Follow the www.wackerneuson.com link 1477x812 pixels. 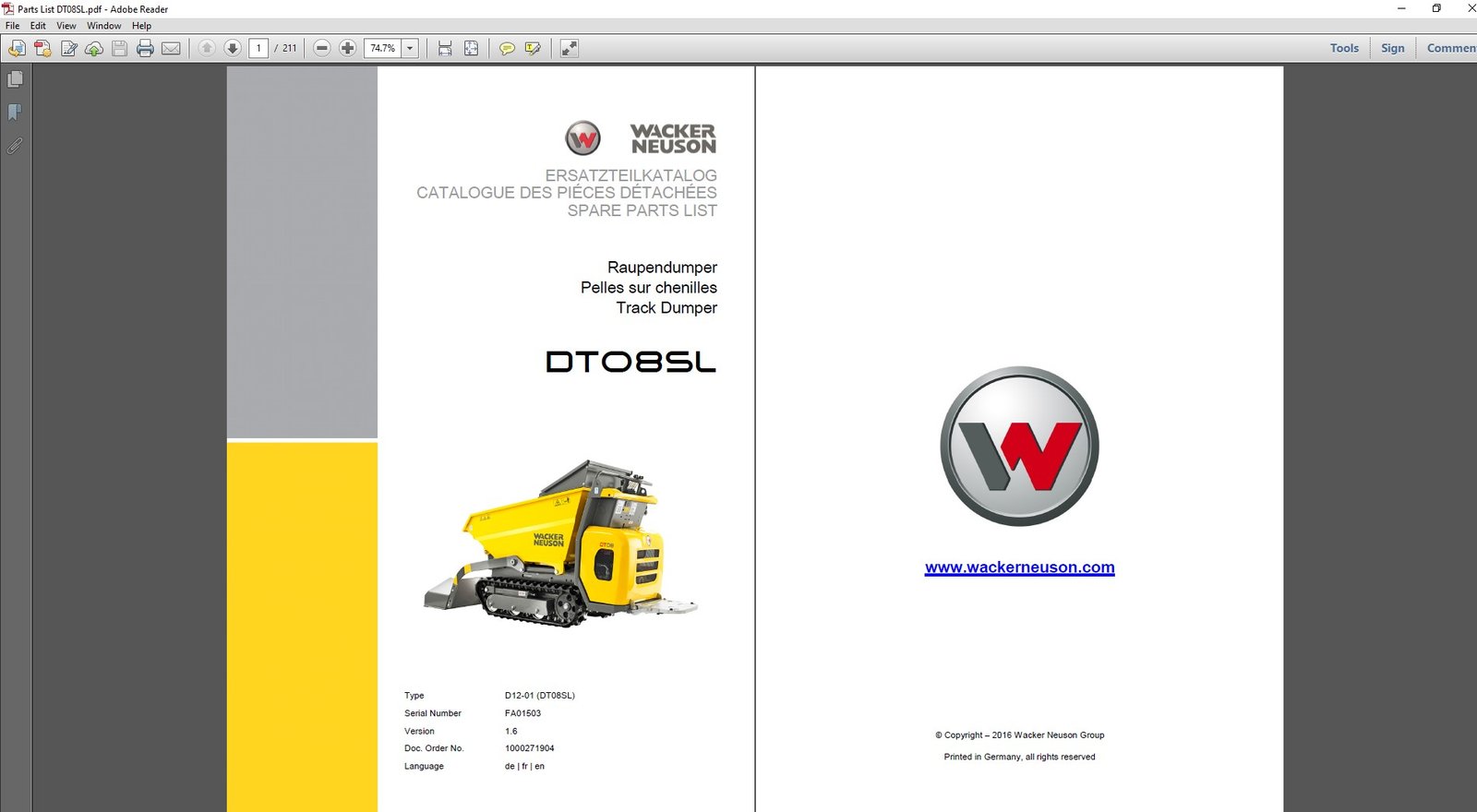pos(1019,567)
